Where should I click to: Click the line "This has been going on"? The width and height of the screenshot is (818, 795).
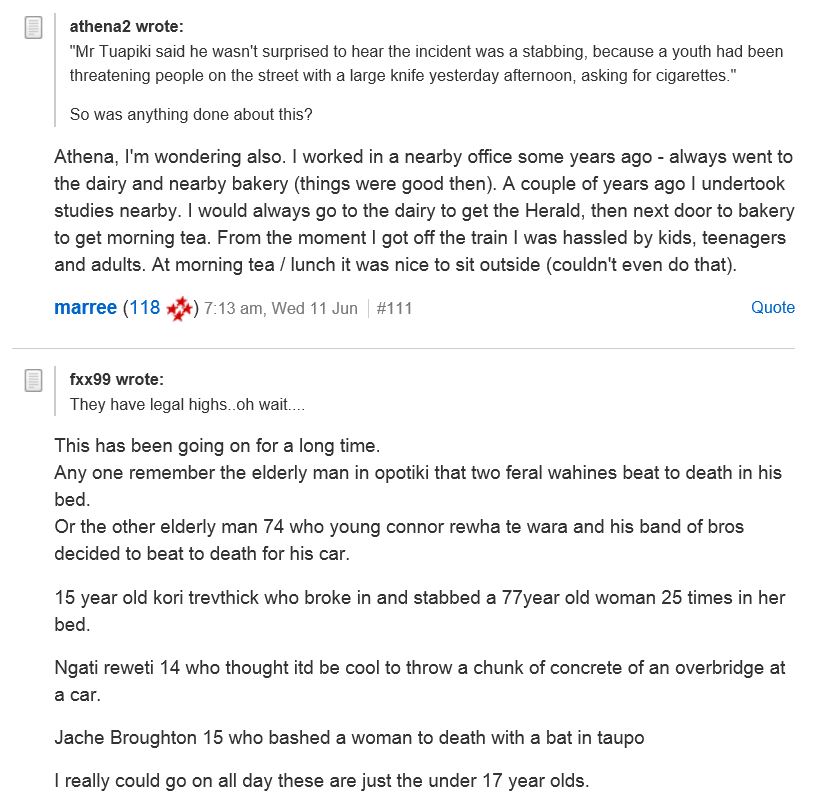(217, 445)
